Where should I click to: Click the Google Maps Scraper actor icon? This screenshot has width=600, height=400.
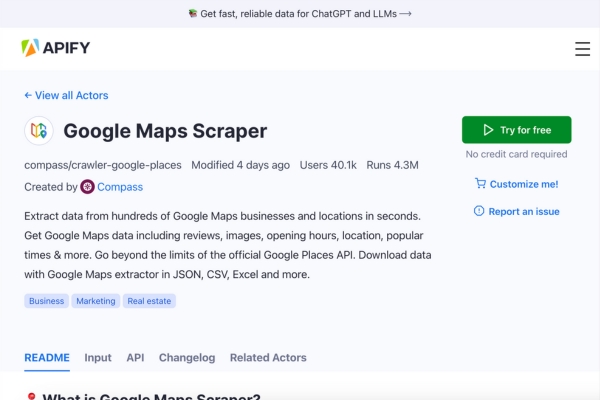tap(39, 131)
